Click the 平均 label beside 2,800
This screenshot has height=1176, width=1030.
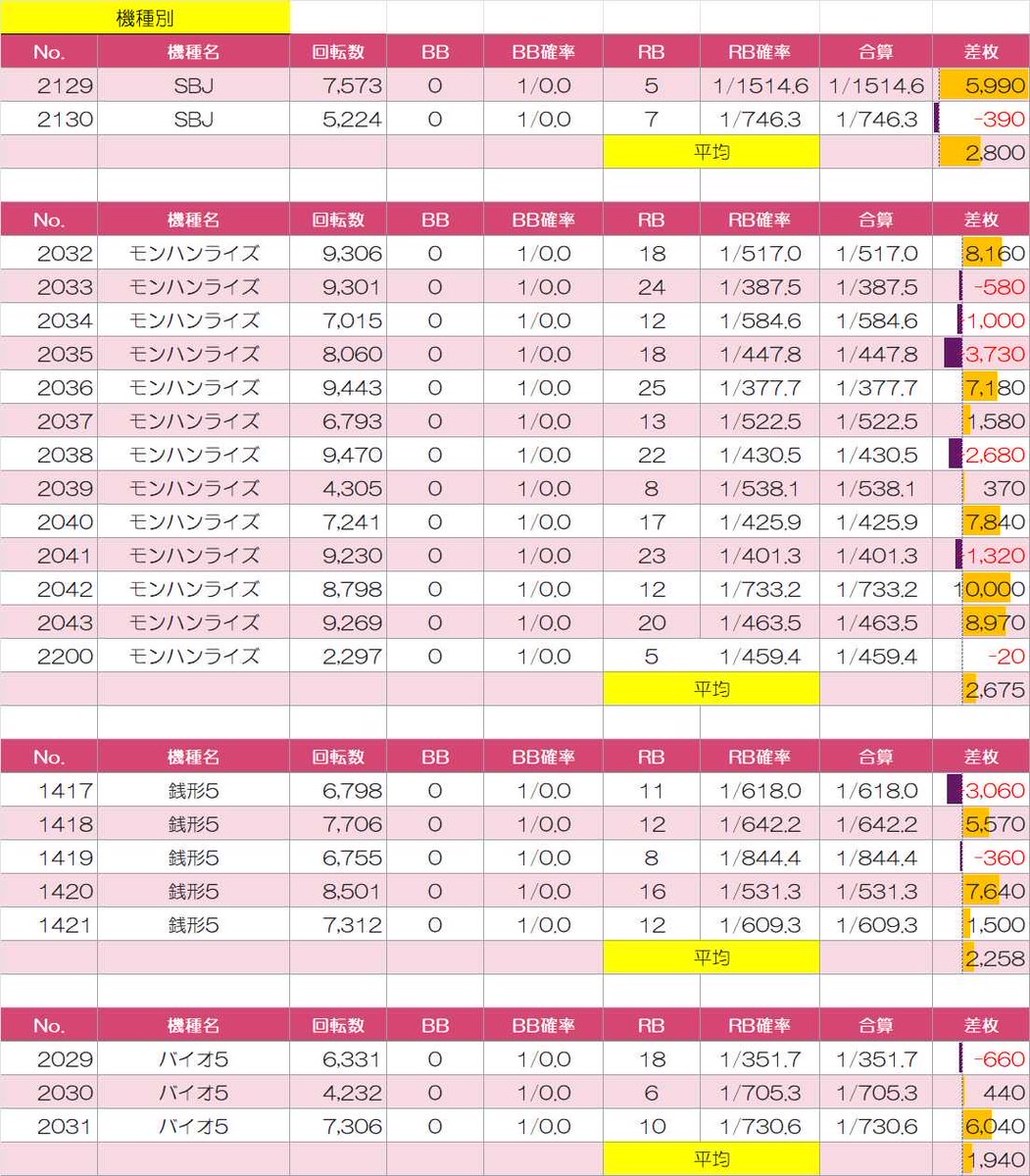point(711,153)
